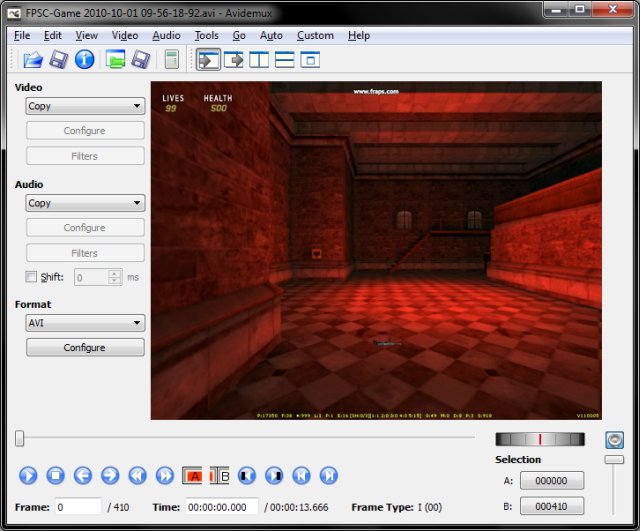Search next black frame
Image resolution: width=640 pixels, height=531 pixels.
274,475
